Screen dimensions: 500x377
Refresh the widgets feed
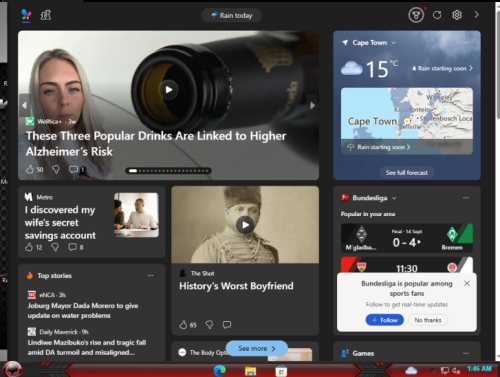[x=437, y=15]
